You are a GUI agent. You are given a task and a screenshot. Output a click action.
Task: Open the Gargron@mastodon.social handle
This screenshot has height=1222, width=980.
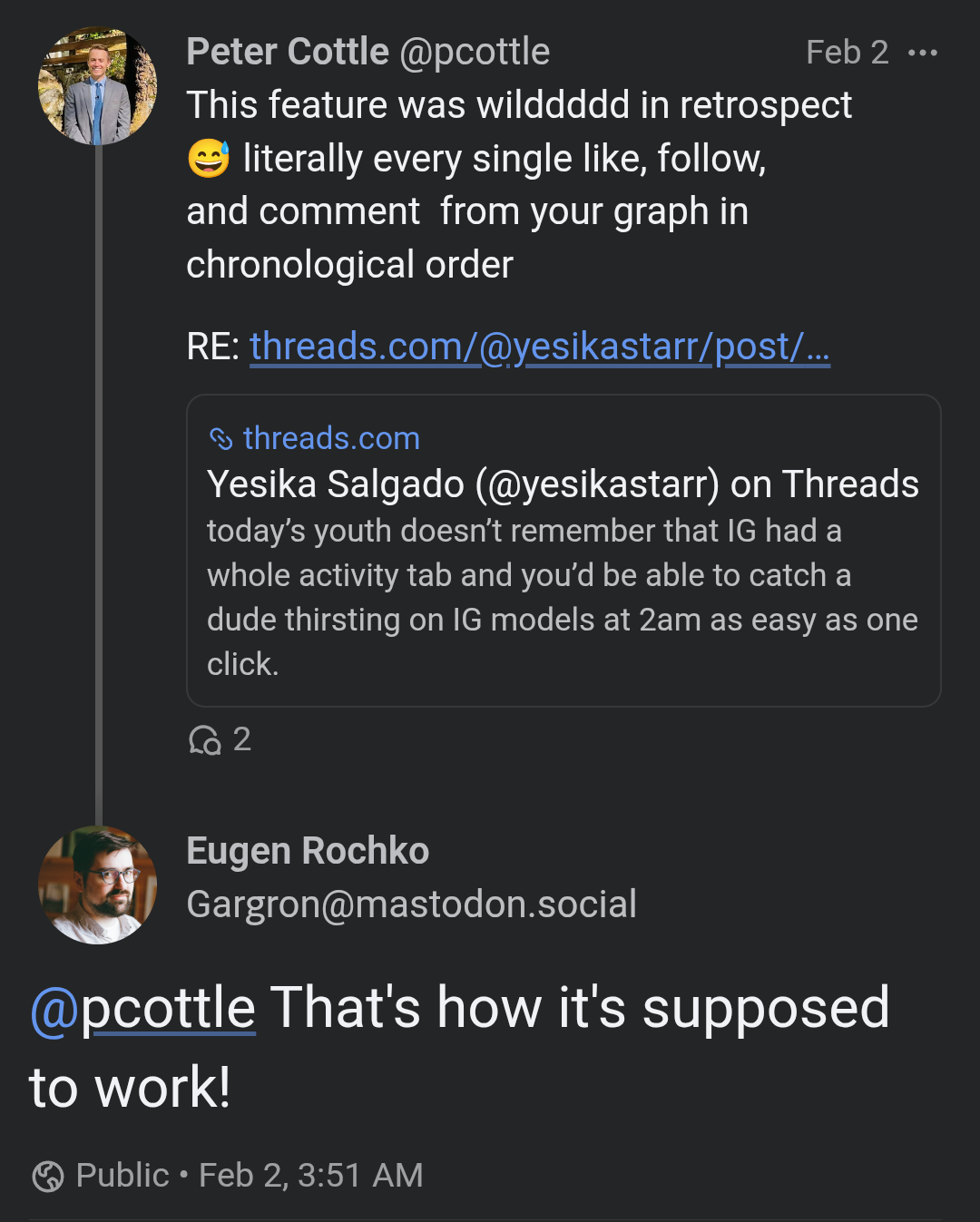coord(411,904)
